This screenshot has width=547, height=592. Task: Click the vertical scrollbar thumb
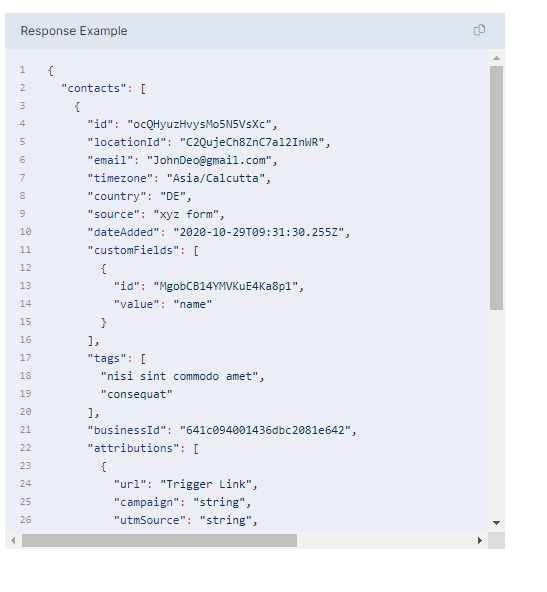pyautogui.click(x=496, y=188)
